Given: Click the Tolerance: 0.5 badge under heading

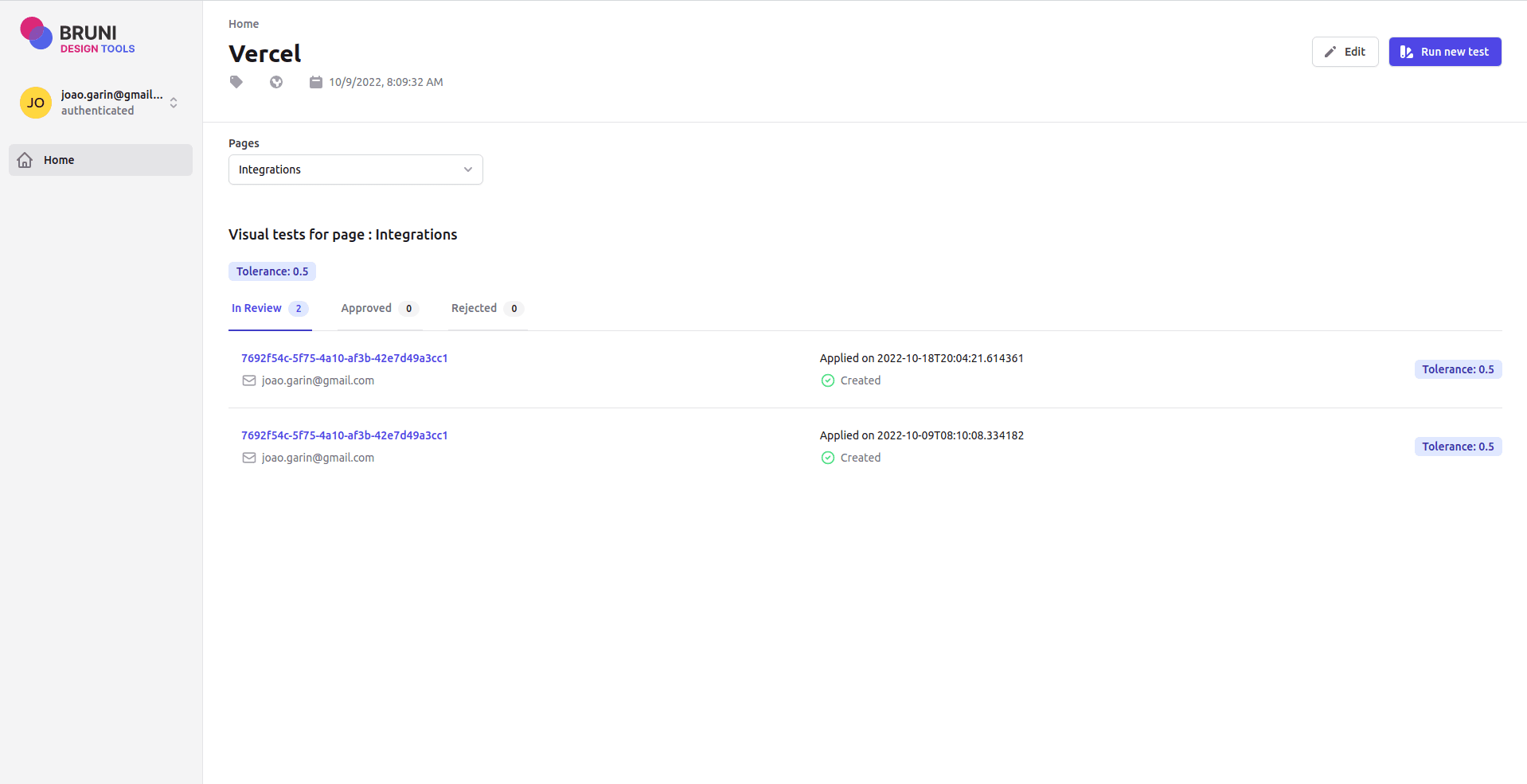Looking at the screenshot, I should pyautogui.click(x=272, y=271).
